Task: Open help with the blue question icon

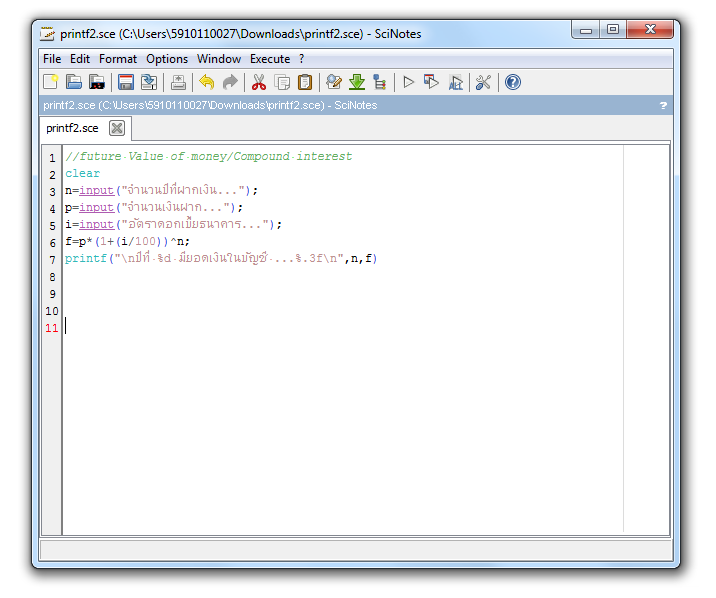Action: (513, 82)
